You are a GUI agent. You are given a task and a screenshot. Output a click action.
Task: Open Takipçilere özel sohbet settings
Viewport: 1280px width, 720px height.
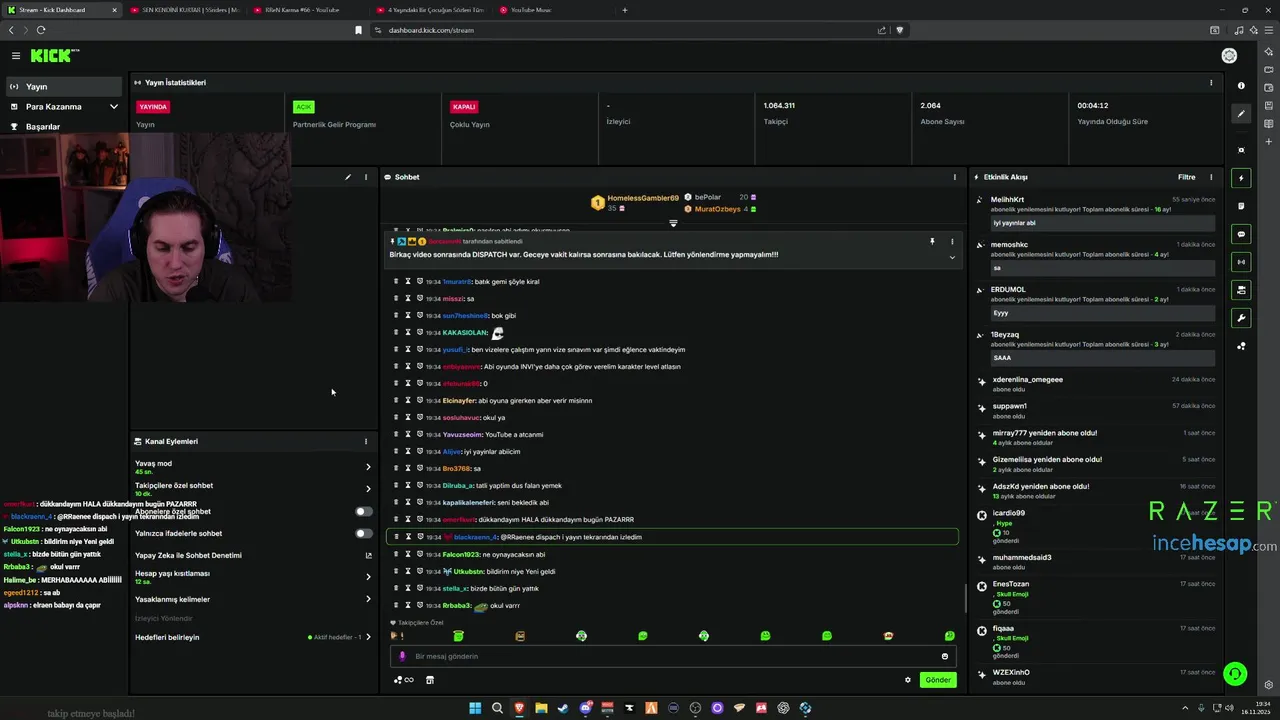click(253, 489)
